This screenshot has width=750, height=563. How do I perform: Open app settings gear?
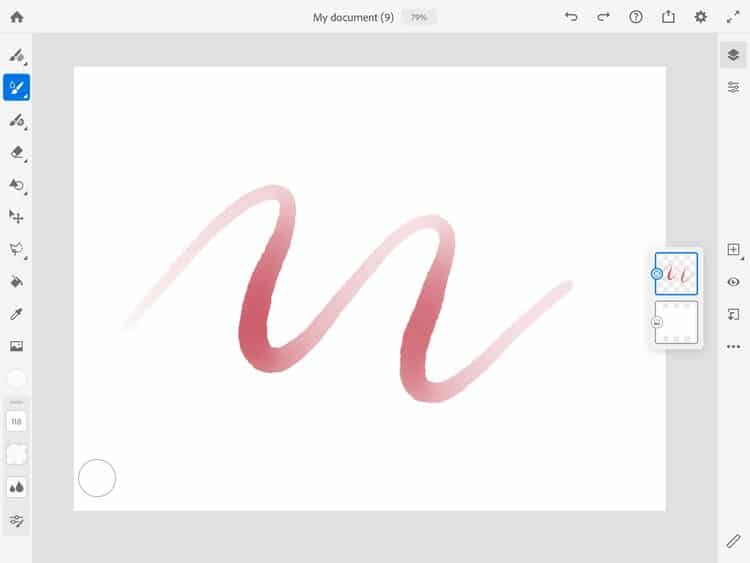(x=701, y=17)
